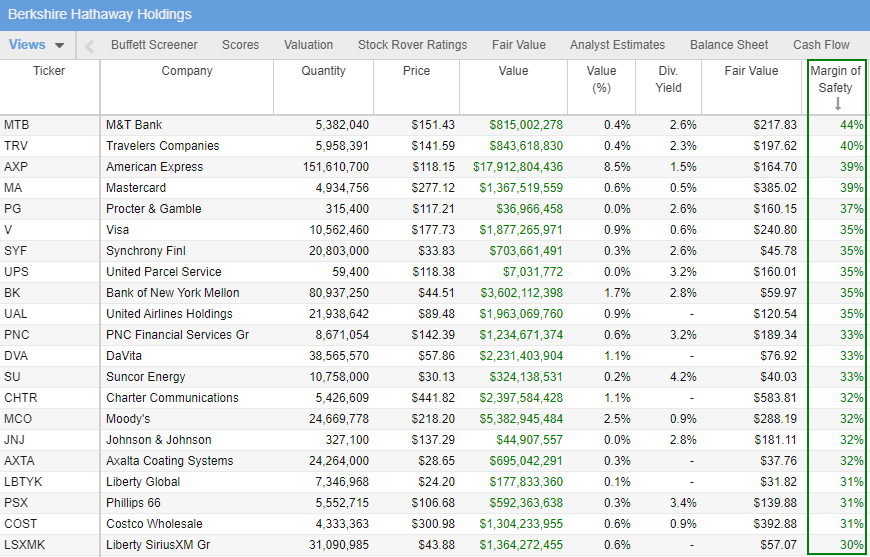Select the SYF ticker cell
Image resolution: width=870 pixels, height=557 pixels.
tap(16, 251)
